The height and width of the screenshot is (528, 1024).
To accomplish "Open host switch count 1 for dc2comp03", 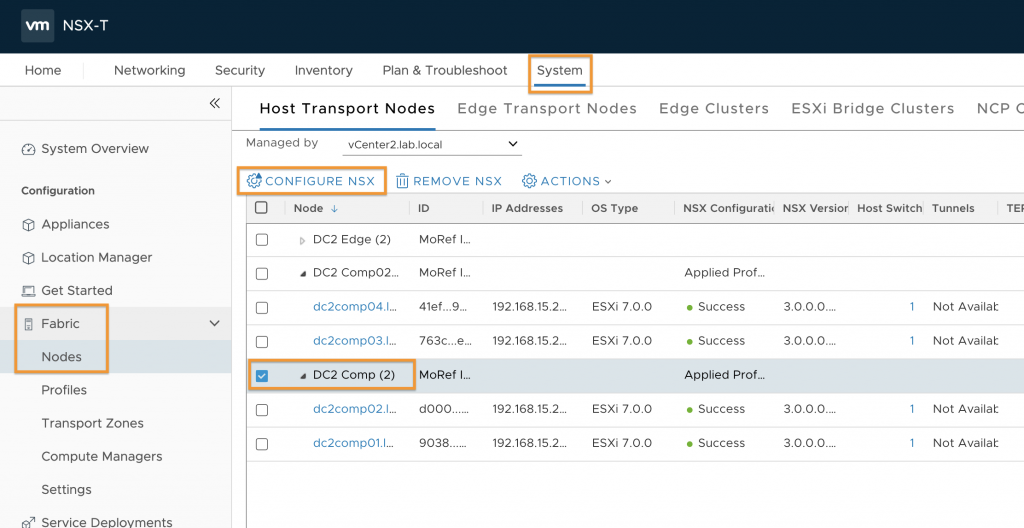I will point(912,340).
